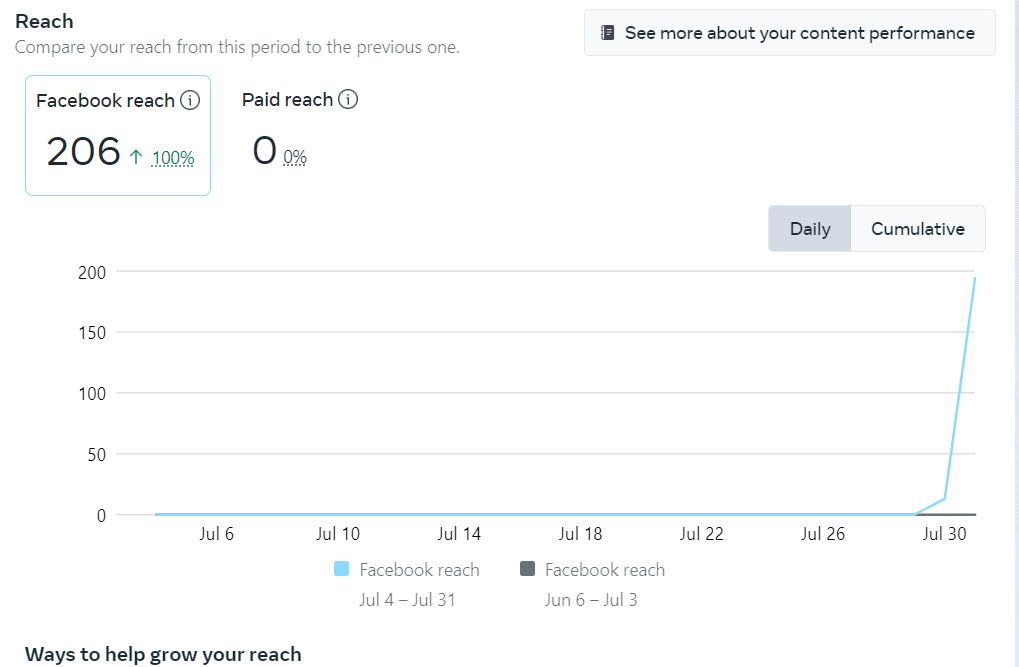Image resolution: width=1019 pixels, height=667 pixels.
Task: Click the 0% paid reach change
Action: point(295,157)
